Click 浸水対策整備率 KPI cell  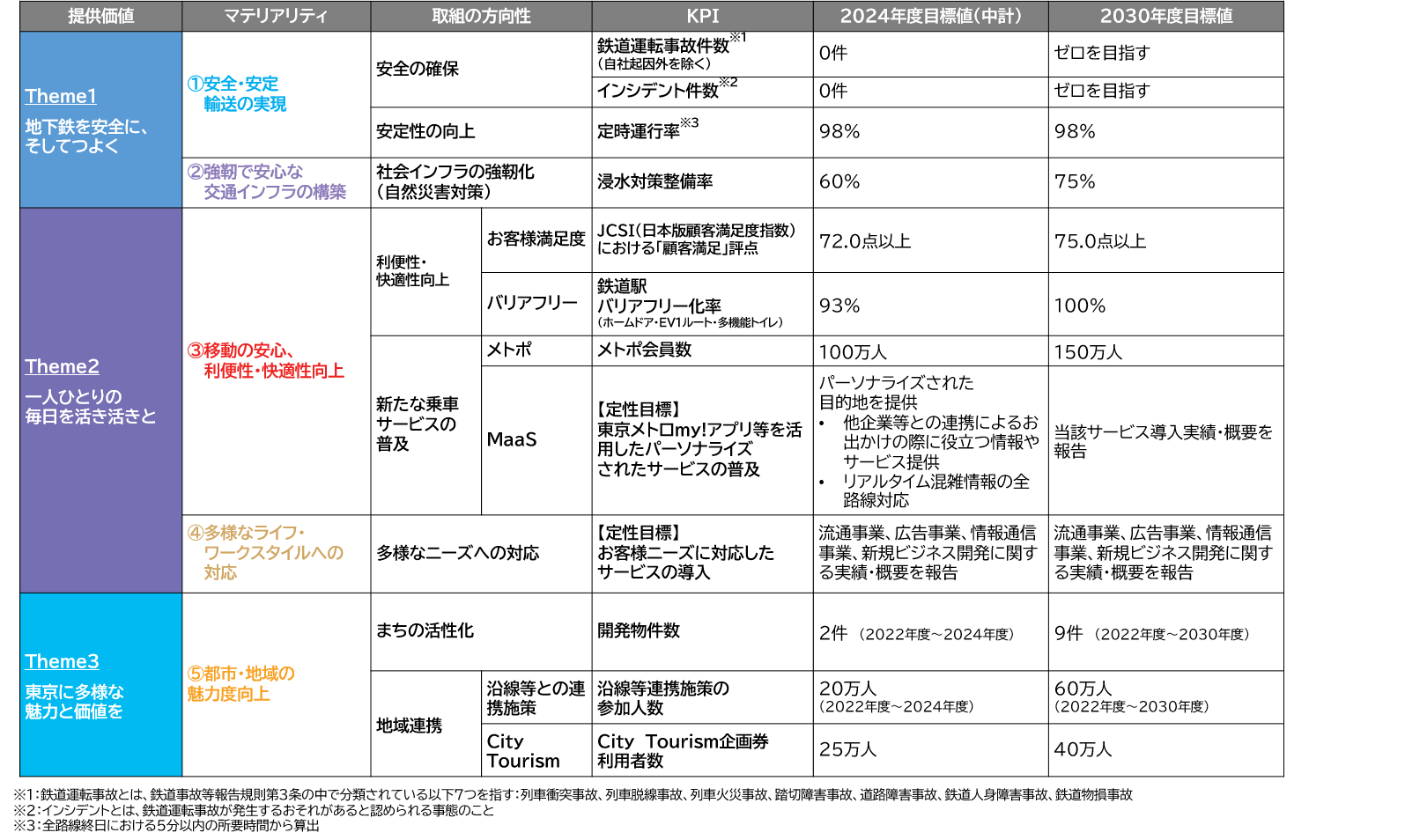pos(702,182)
